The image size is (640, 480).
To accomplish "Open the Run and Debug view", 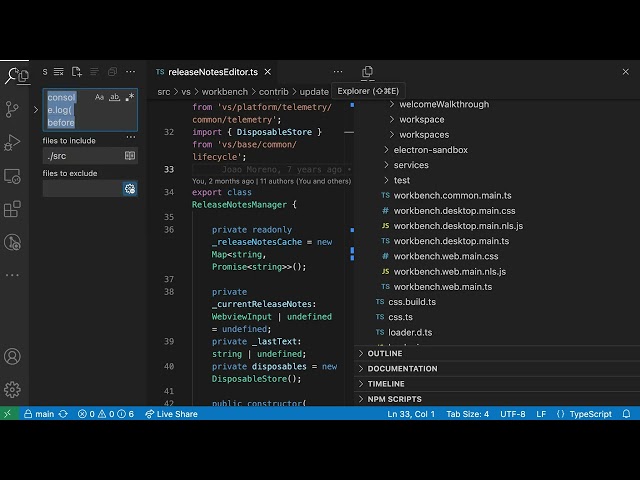I will tap(12, 142).
